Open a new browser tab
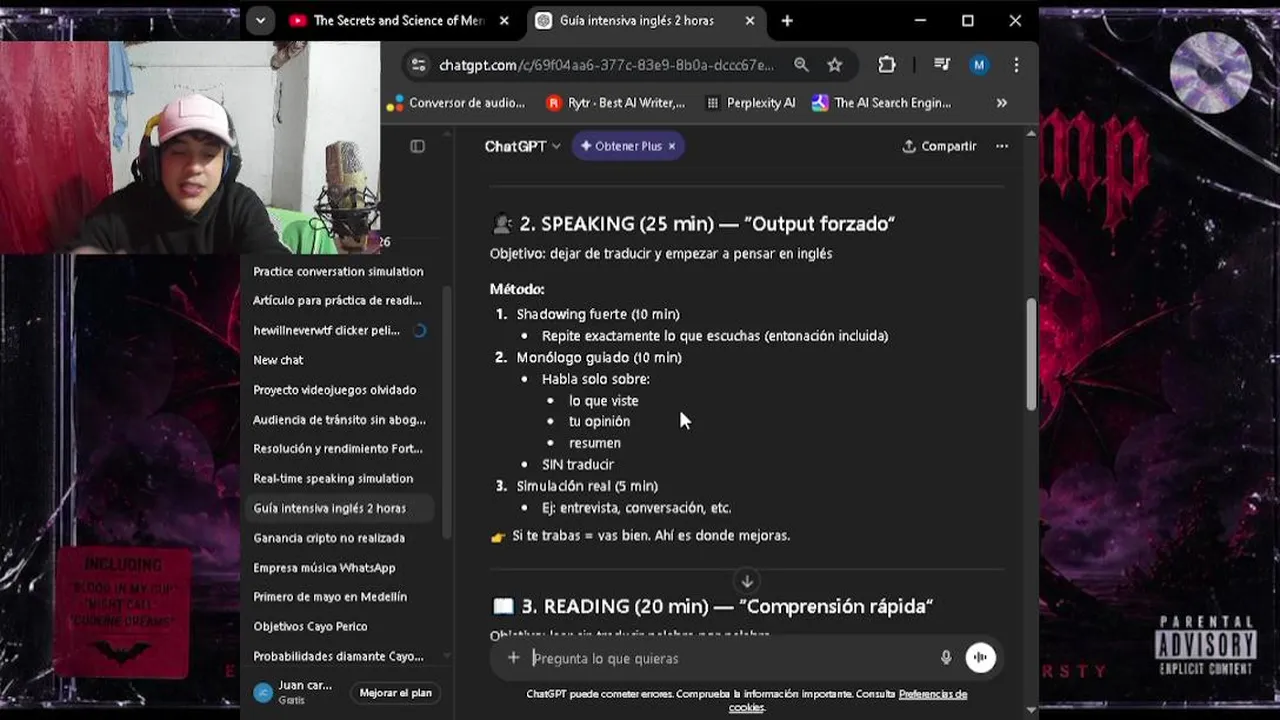The height and width of the screenshot is (720, 1280). (787, 20)
